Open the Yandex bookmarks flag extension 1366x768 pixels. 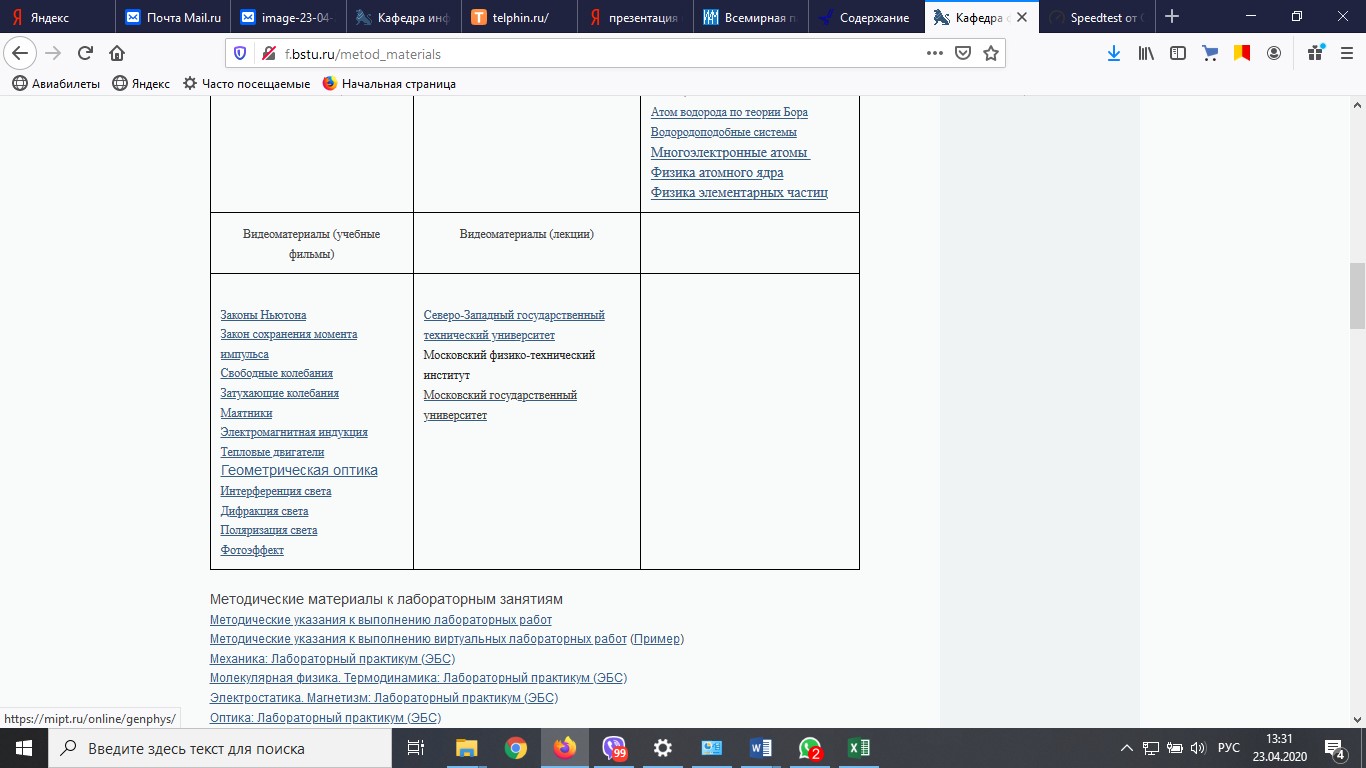pyautogui.click(x=1242, y=54)
